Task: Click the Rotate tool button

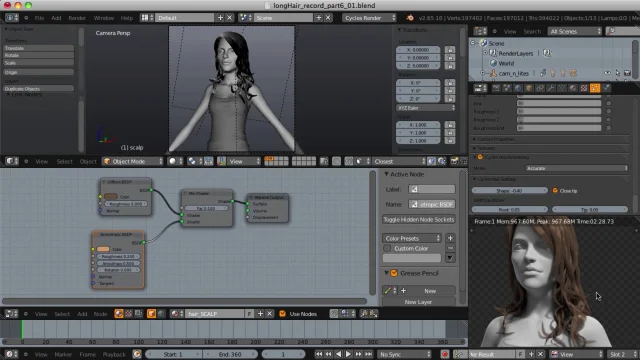Action: (39, 56)
